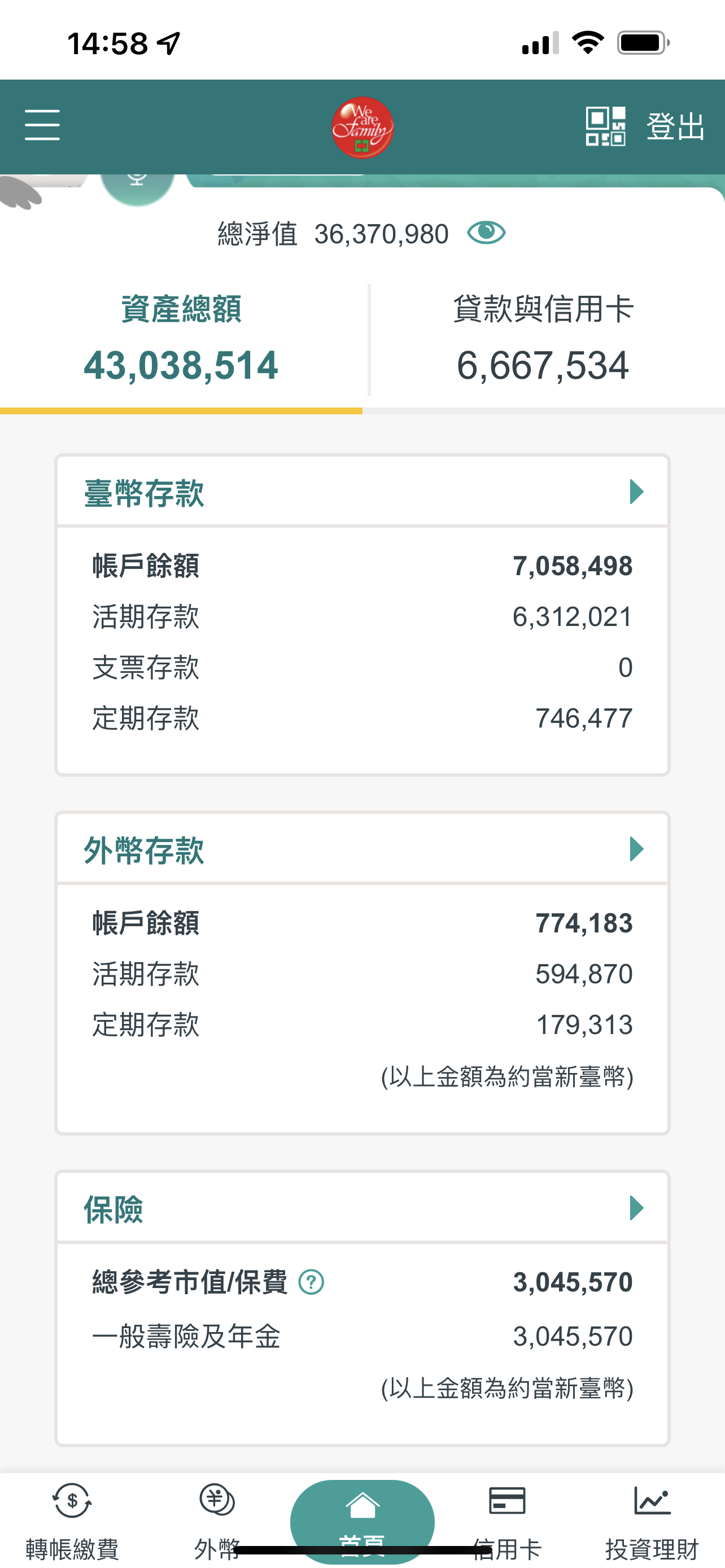Tap the 登出 logout button

pos(675,126)
